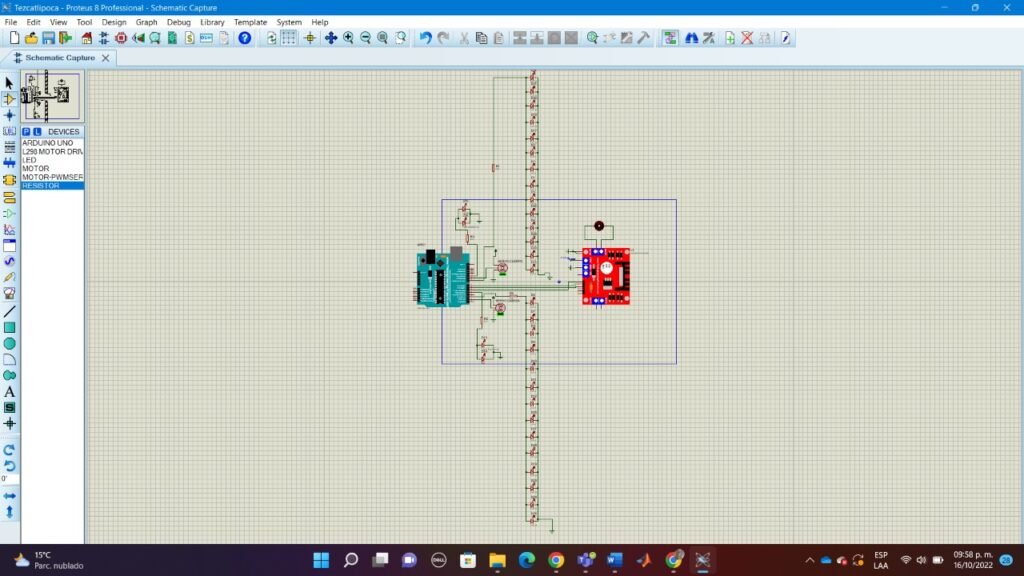Open the Debug menu
Screen dimensions: 1024x576
[x=178, y=22]
